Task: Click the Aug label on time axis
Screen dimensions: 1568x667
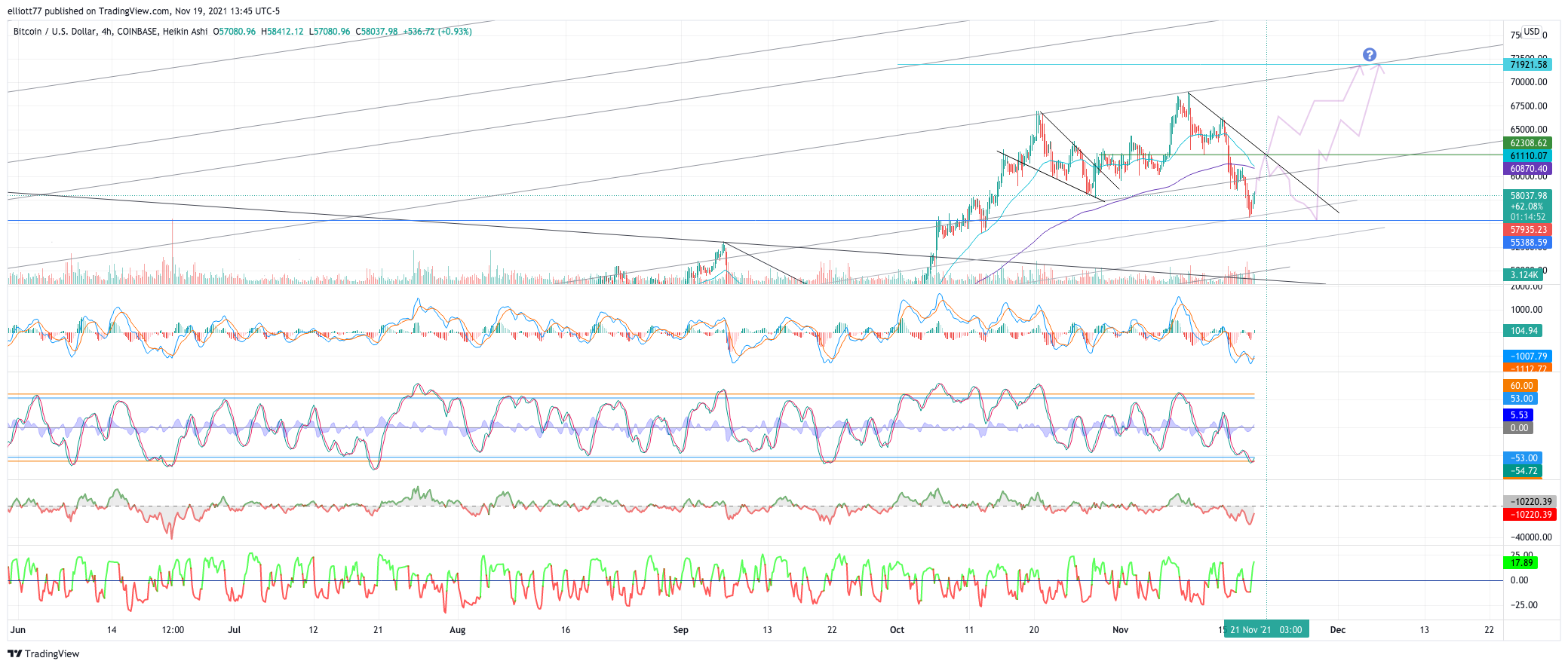Action: pos(457,630)
